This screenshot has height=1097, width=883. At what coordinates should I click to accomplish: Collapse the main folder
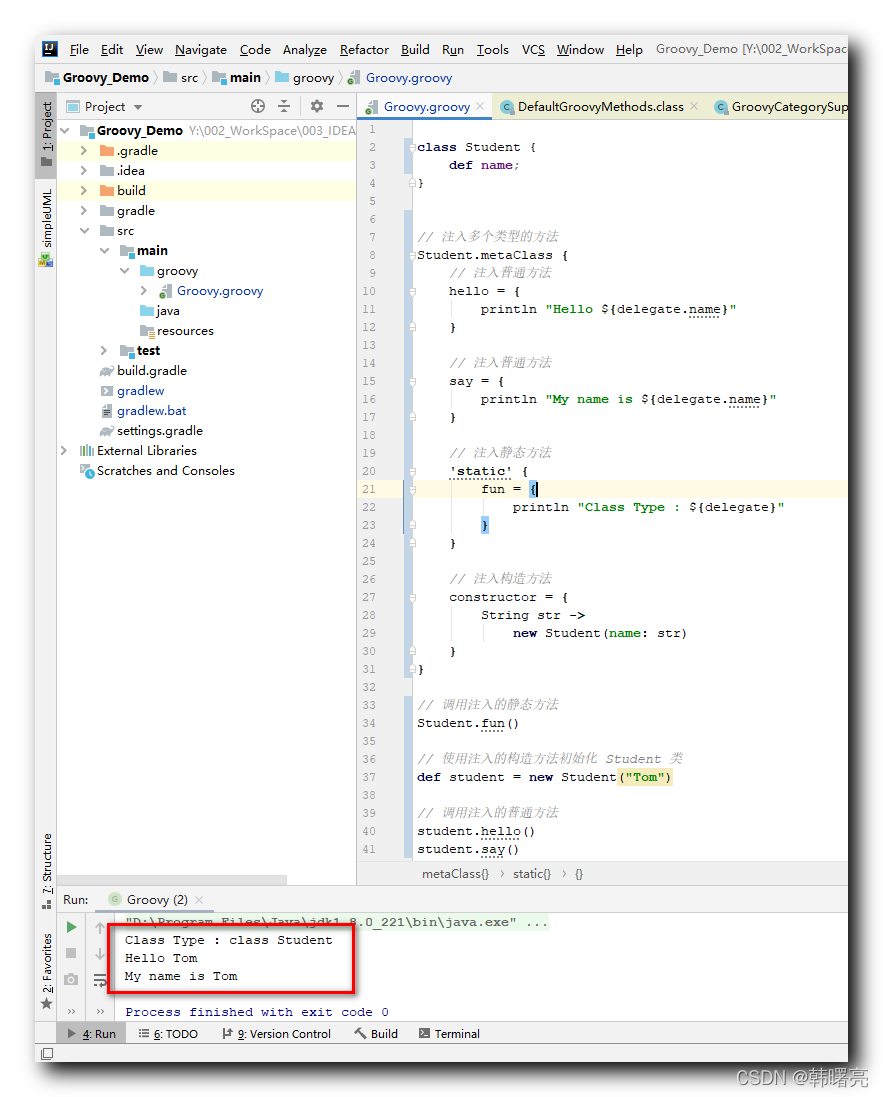click(105, 250)
